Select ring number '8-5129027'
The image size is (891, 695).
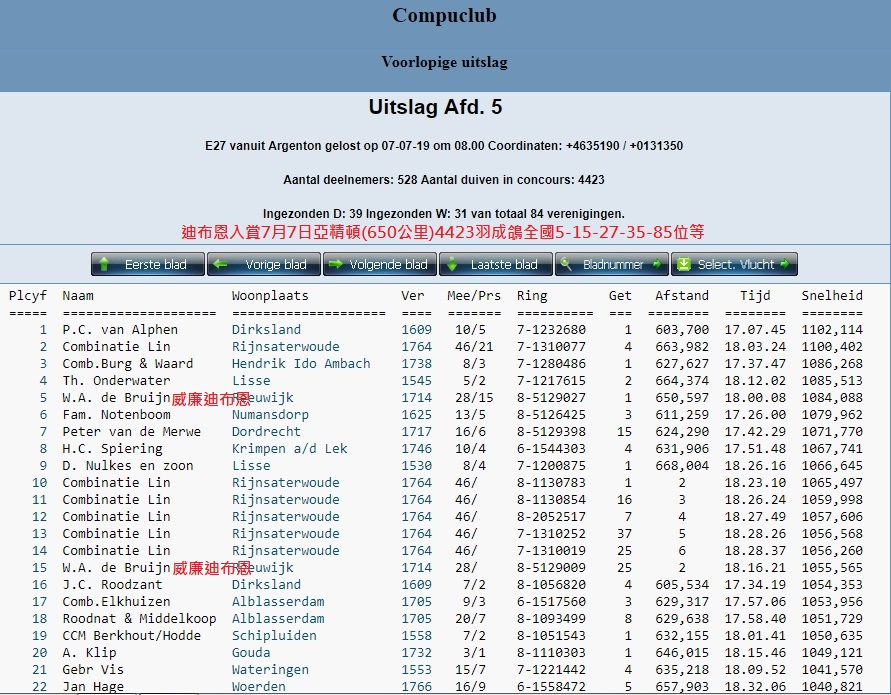click(551, 398)
